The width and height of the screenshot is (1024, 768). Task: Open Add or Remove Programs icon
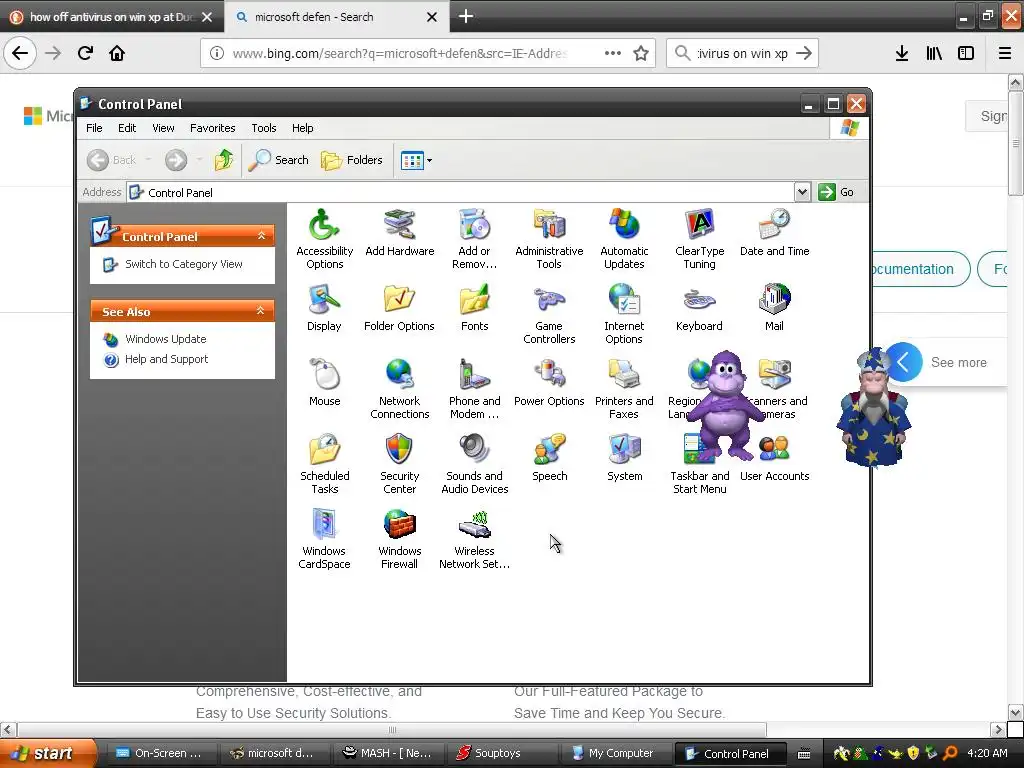(x=474, y=239)
